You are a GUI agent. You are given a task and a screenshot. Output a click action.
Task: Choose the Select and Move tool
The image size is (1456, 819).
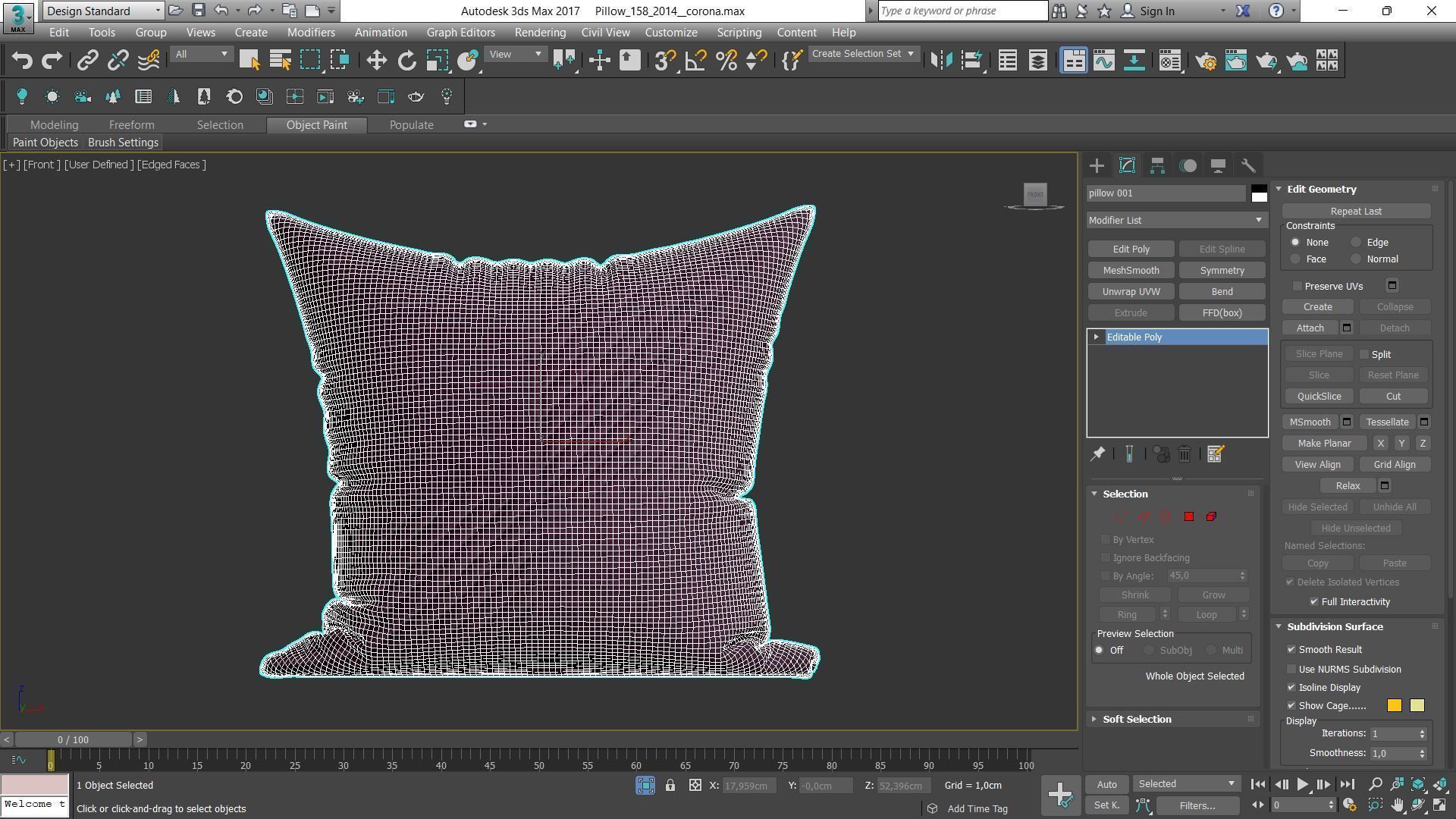376,61
